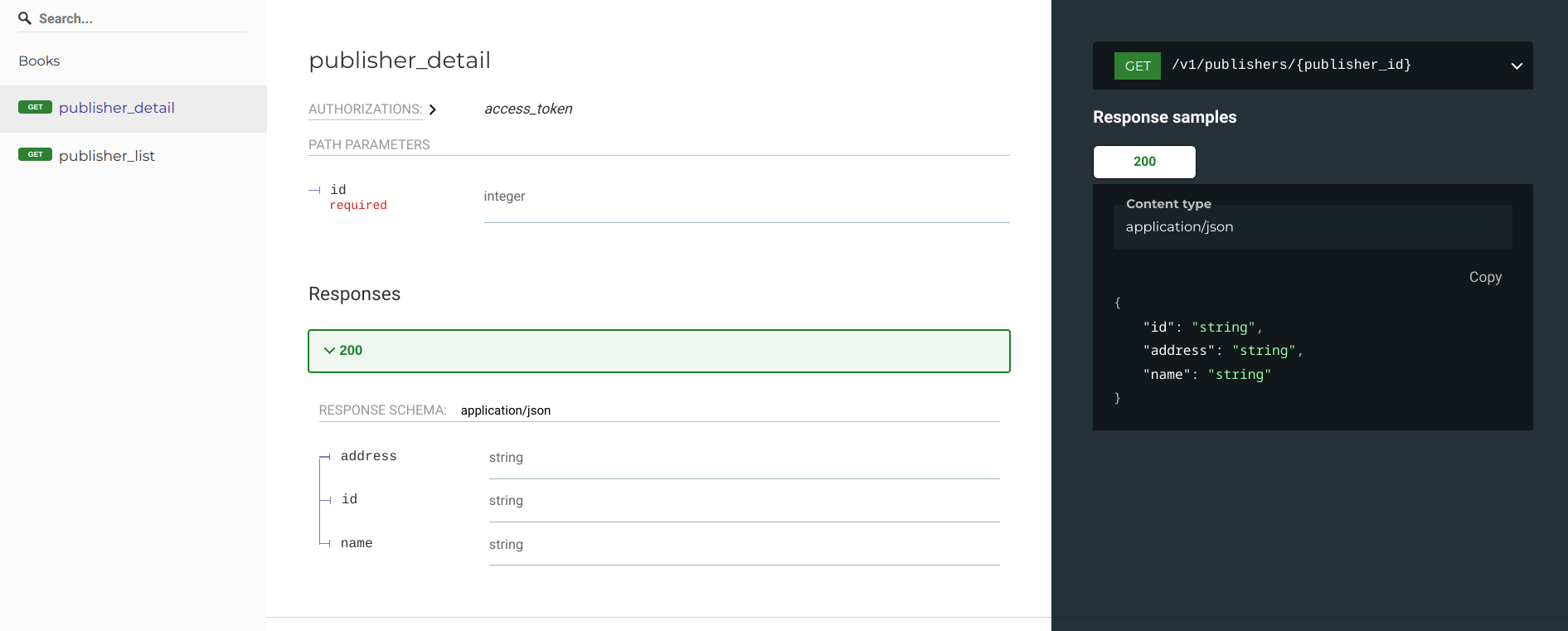The image size is (1568, 631).
Task: Expand the AUTHORIZATIONS section chevron
Action: [433, 109]
